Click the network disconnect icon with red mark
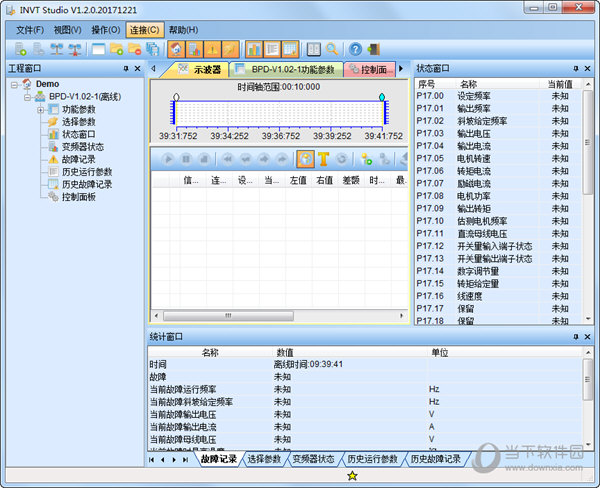 (75, 49)
